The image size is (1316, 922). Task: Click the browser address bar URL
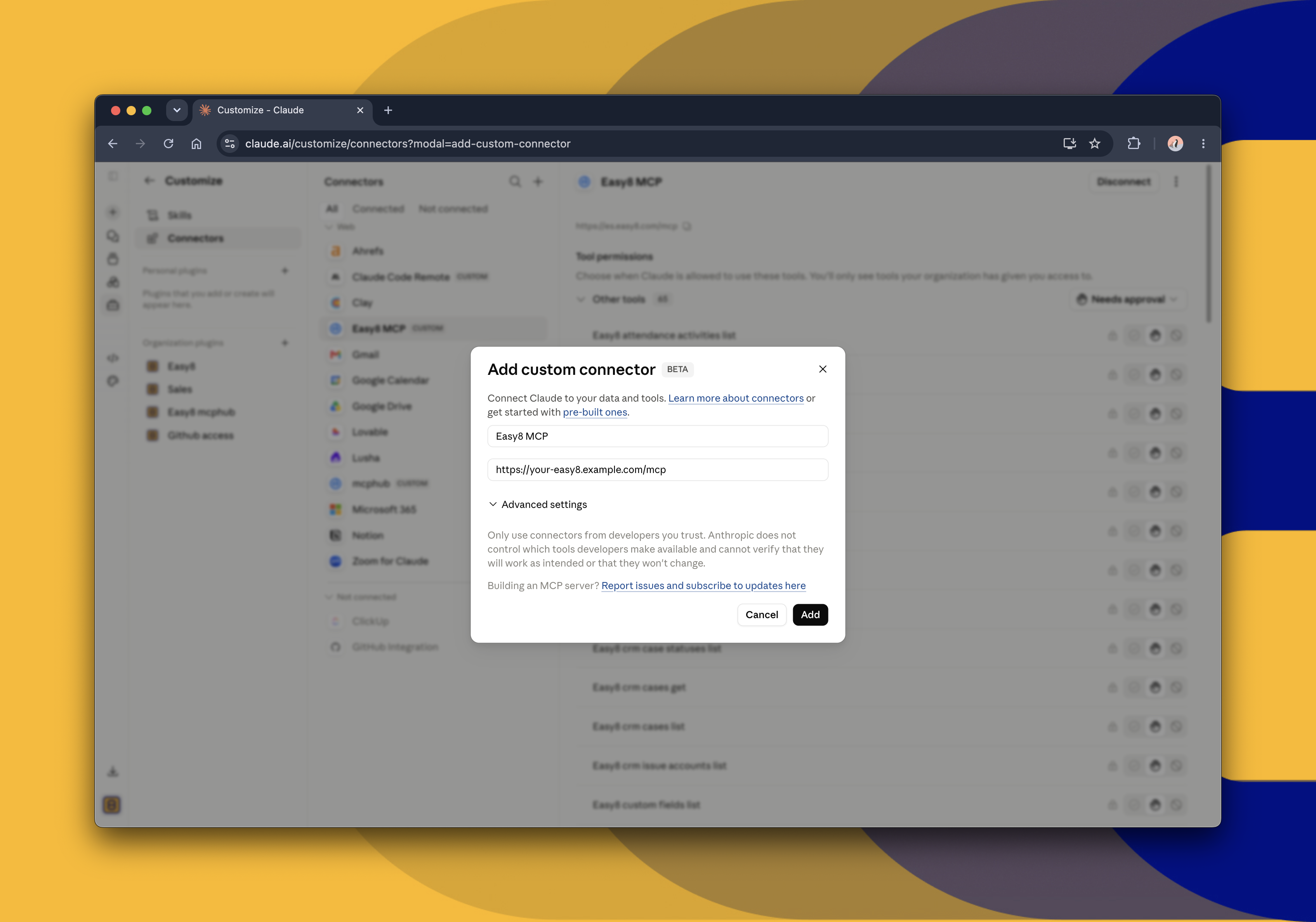408,143
